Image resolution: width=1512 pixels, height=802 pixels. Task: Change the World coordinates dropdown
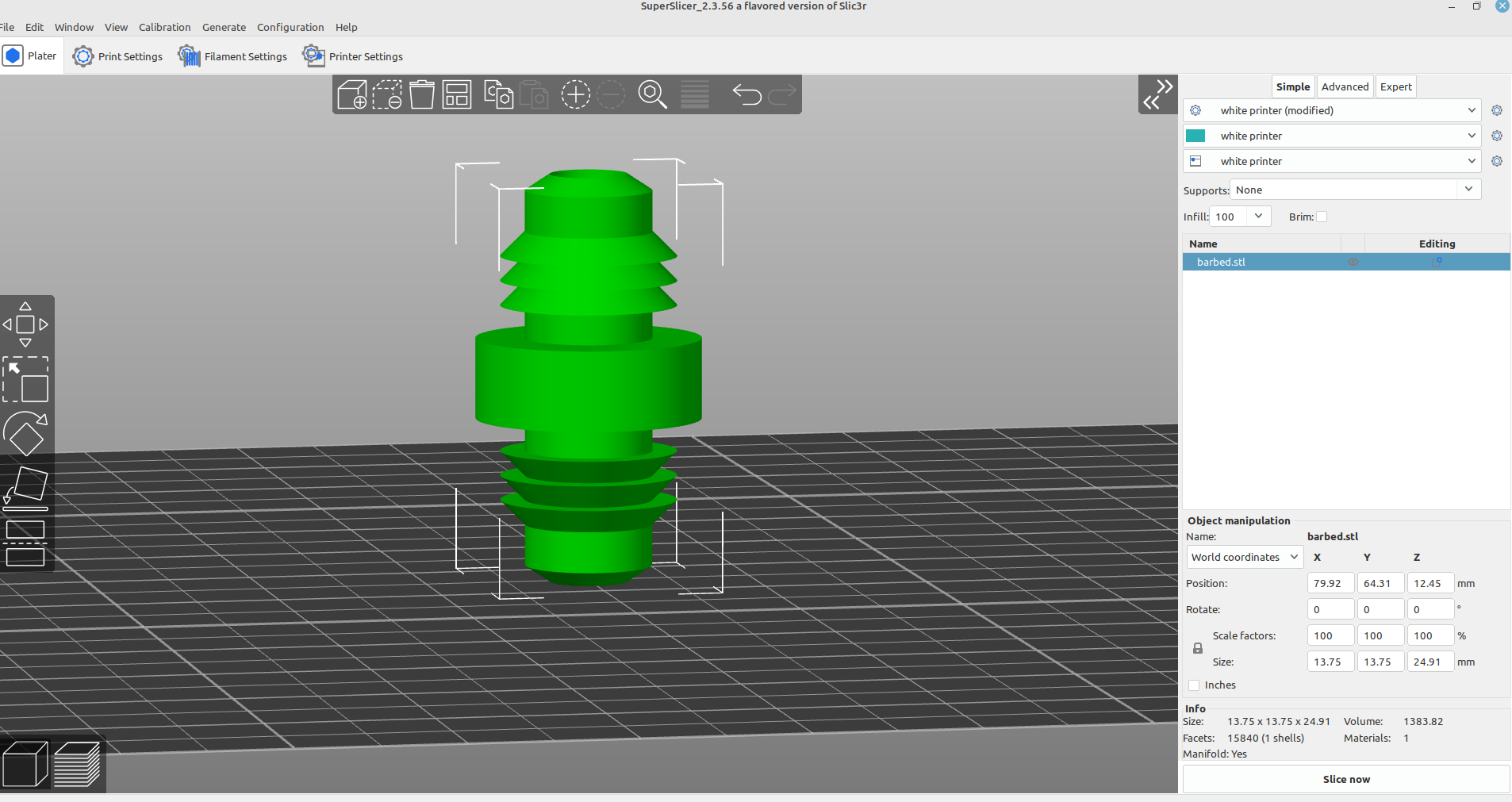(1244, 557)
